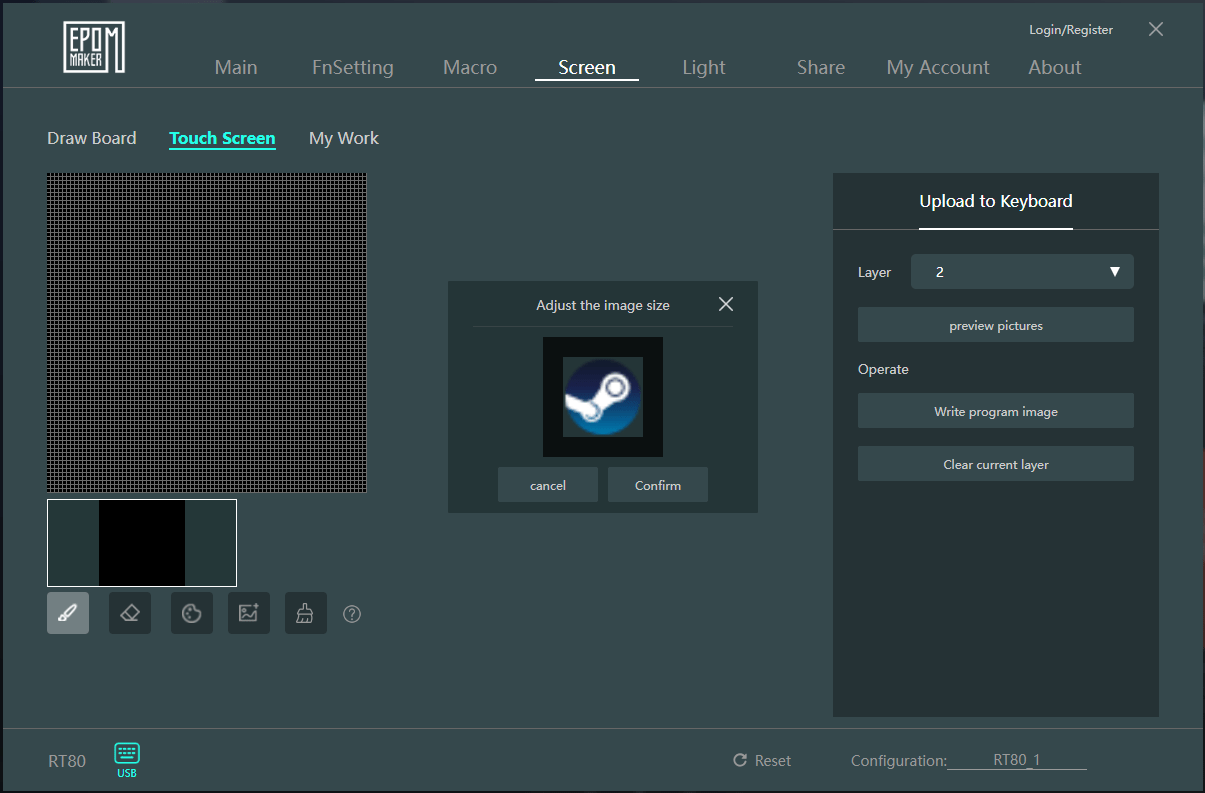Click the Reset text label

(773, 761)
